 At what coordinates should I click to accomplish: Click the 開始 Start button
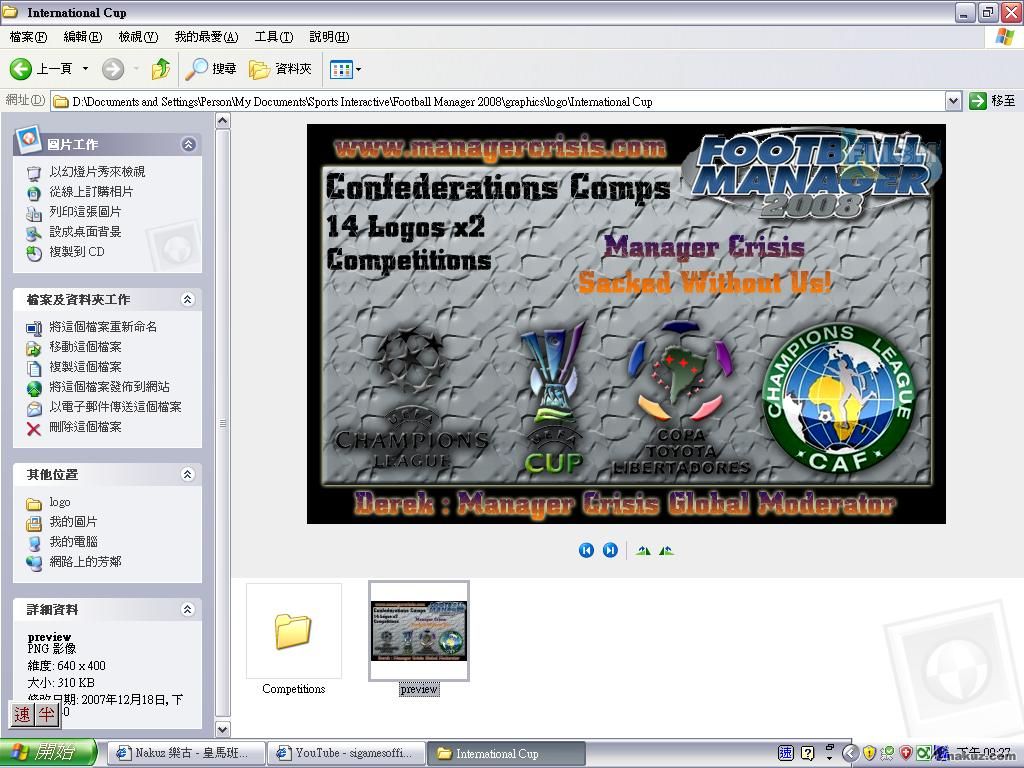49,753
